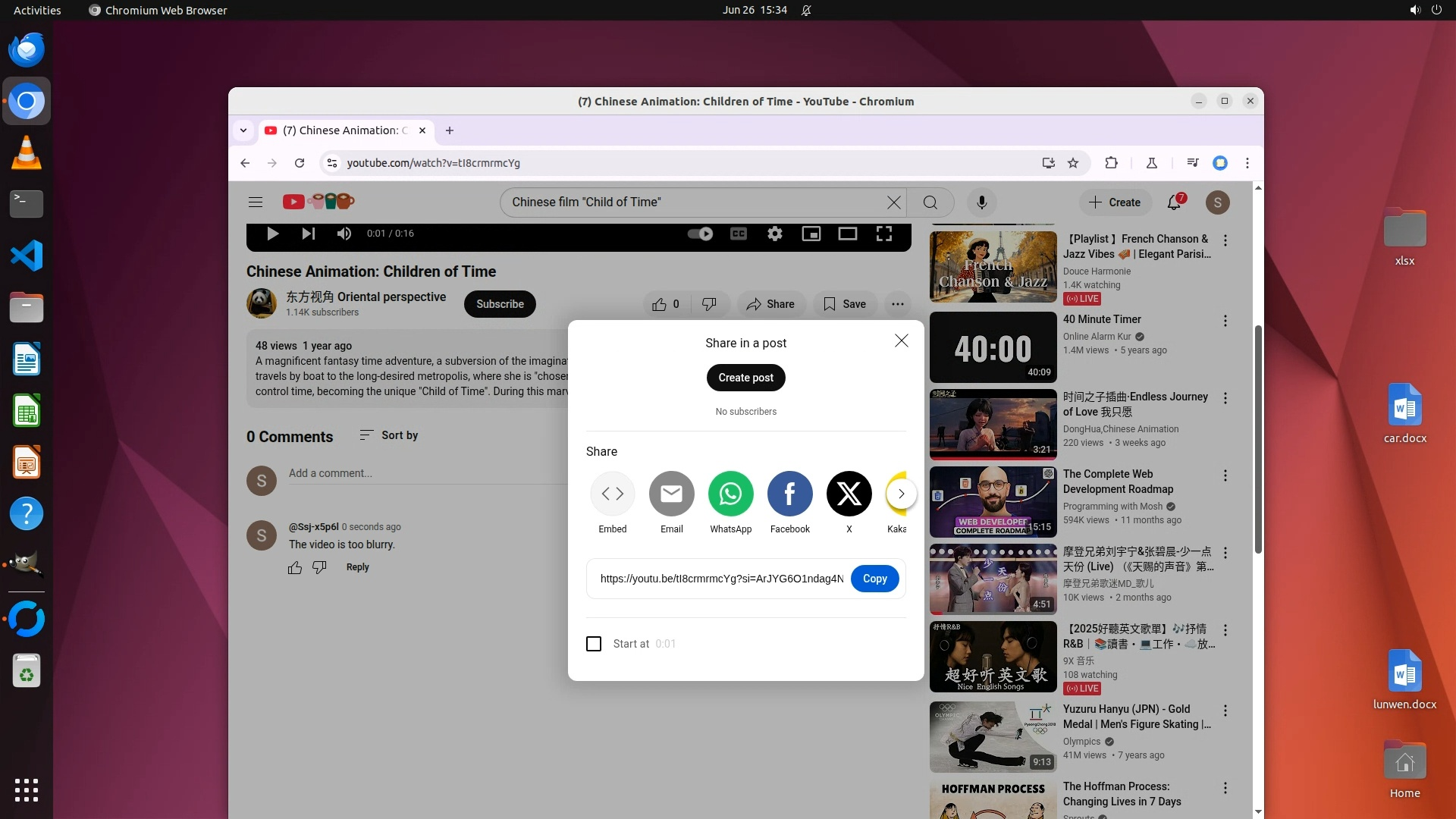The width and height of the screenshot is (1456, 819).
Task: Toggle closed captions CC button
Action: 738,234
